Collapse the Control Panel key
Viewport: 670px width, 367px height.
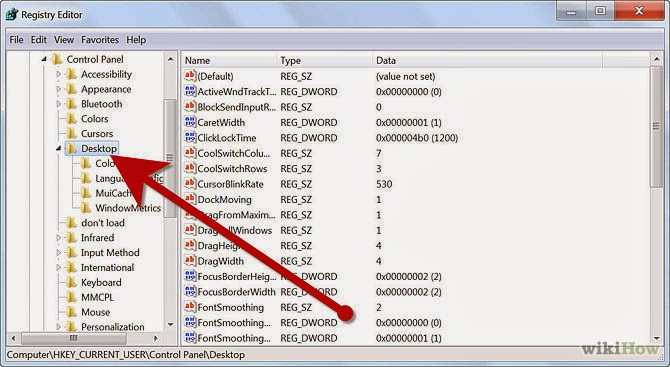pyautogui.click(x=44, y=59)
